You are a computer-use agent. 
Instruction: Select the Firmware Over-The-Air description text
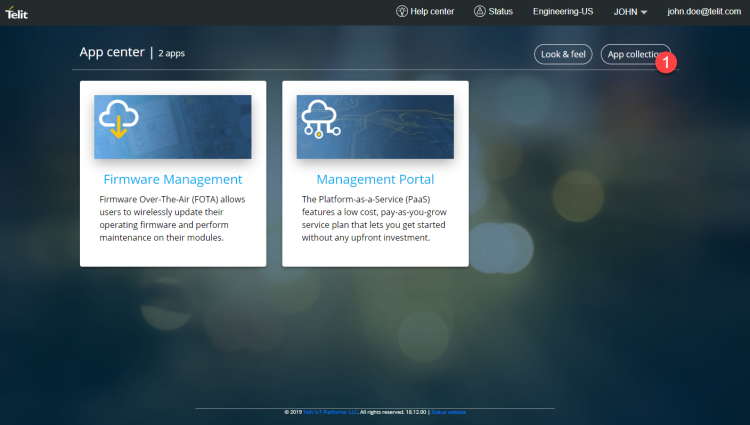point(172,218)
